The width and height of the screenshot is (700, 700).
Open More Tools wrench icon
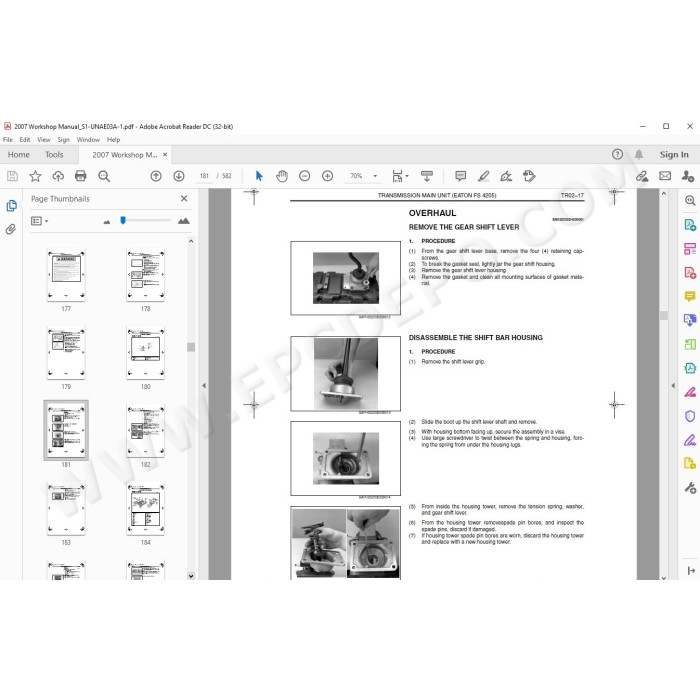pyautogui.click(x=690, y=488)
